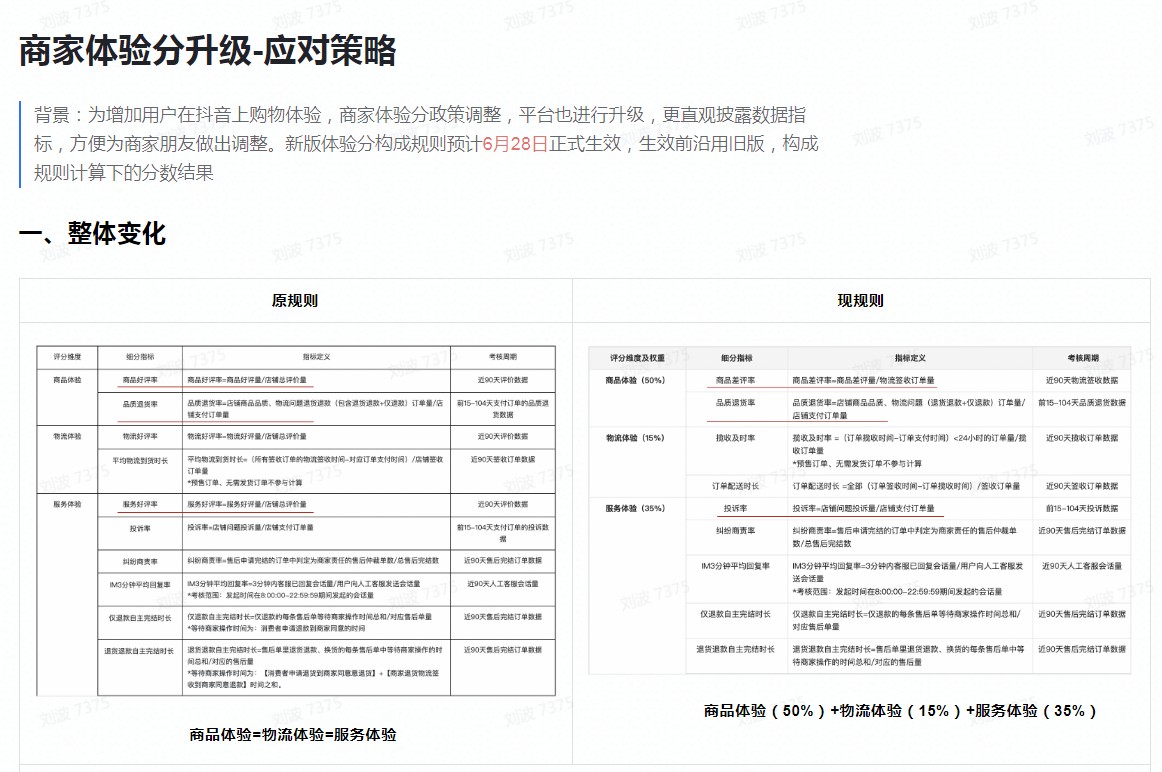Click 投诉率 in the 原规则 table
Viewport: 1162px width, 772px height.
pos(140,529)
